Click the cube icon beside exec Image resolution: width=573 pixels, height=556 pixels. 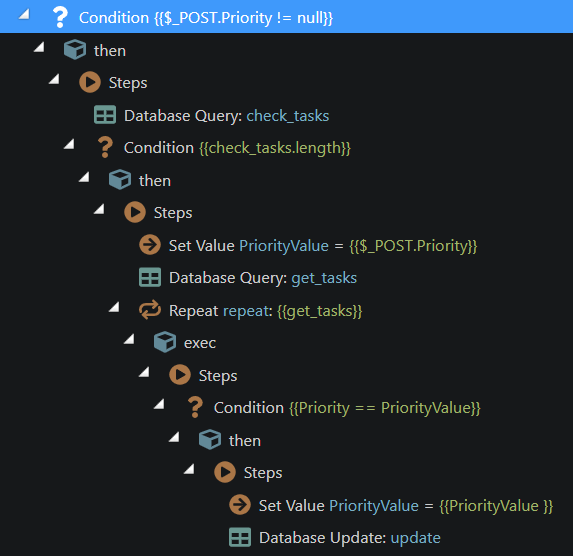[165, 342]
